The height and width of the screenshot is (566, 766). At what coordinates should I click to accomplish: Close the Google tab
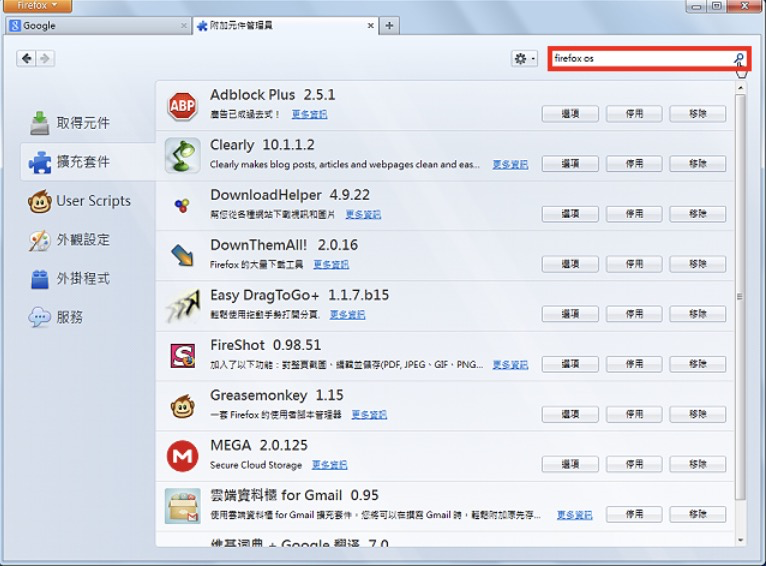click(184, 25)
